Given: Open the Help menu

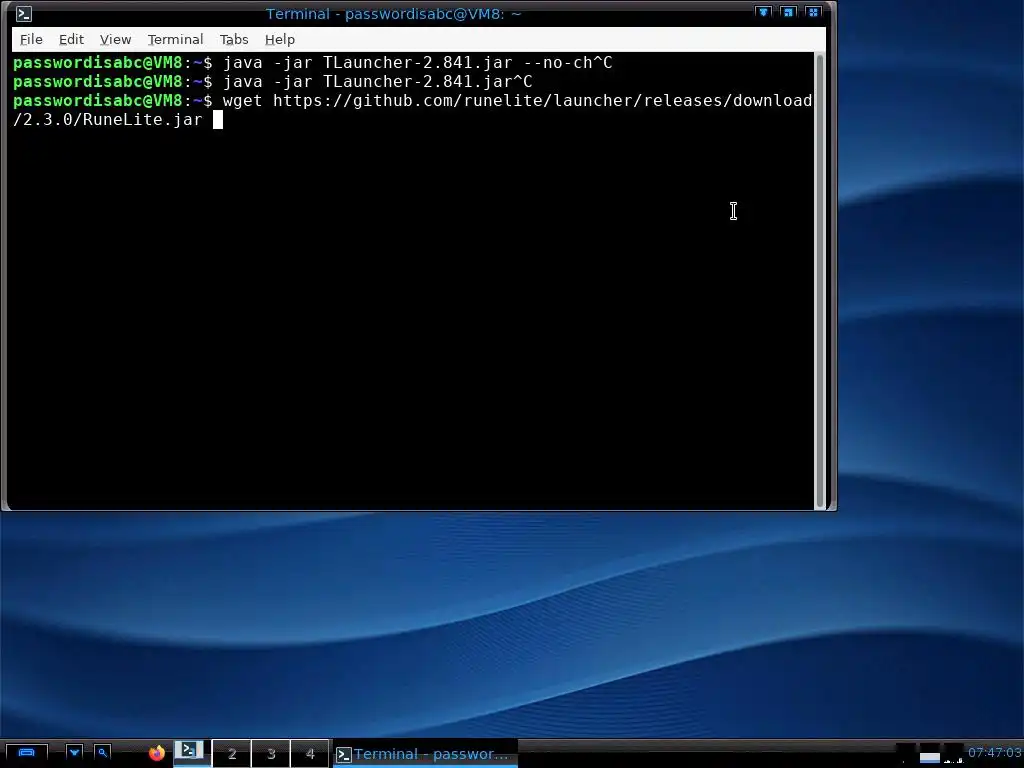Looking at the screenshot, I should click(280, 39).
